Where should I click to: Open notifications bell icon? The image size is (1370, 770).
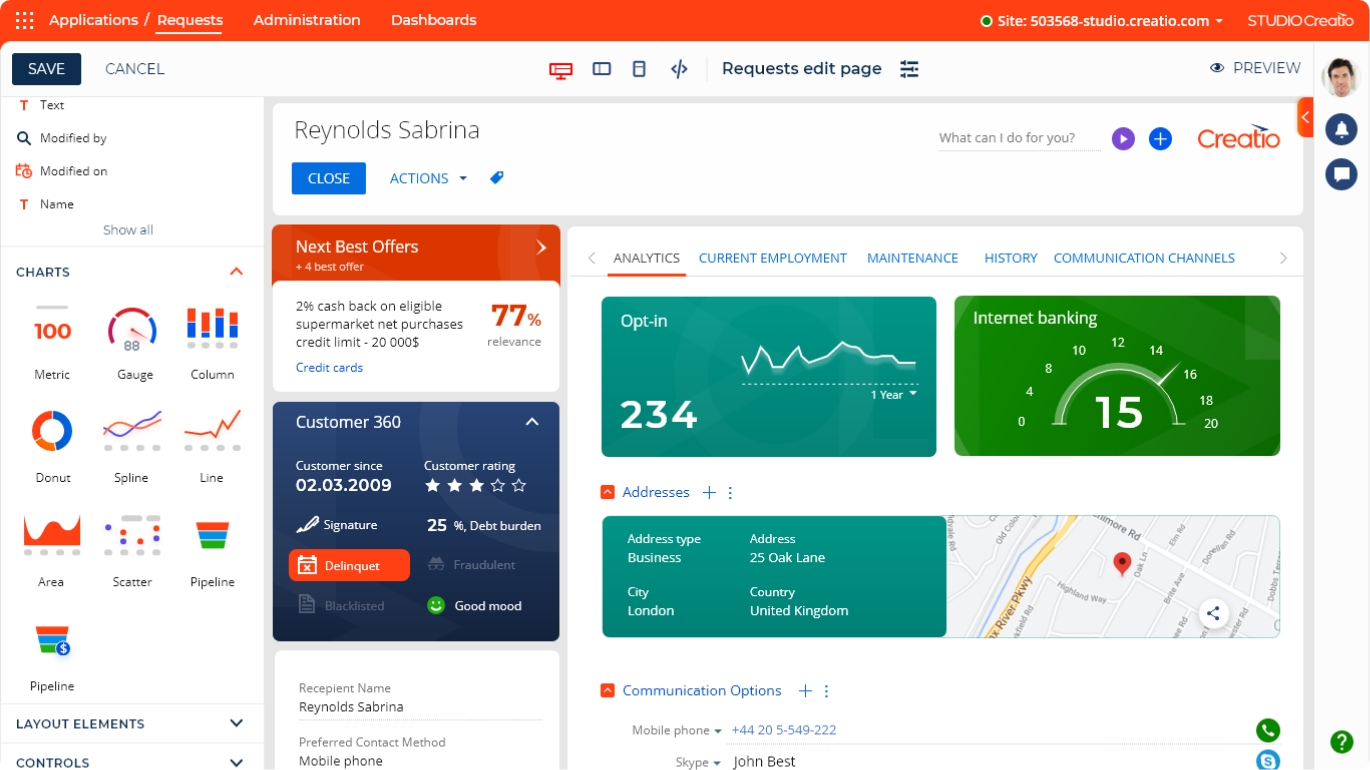(x=1341, y=129)
